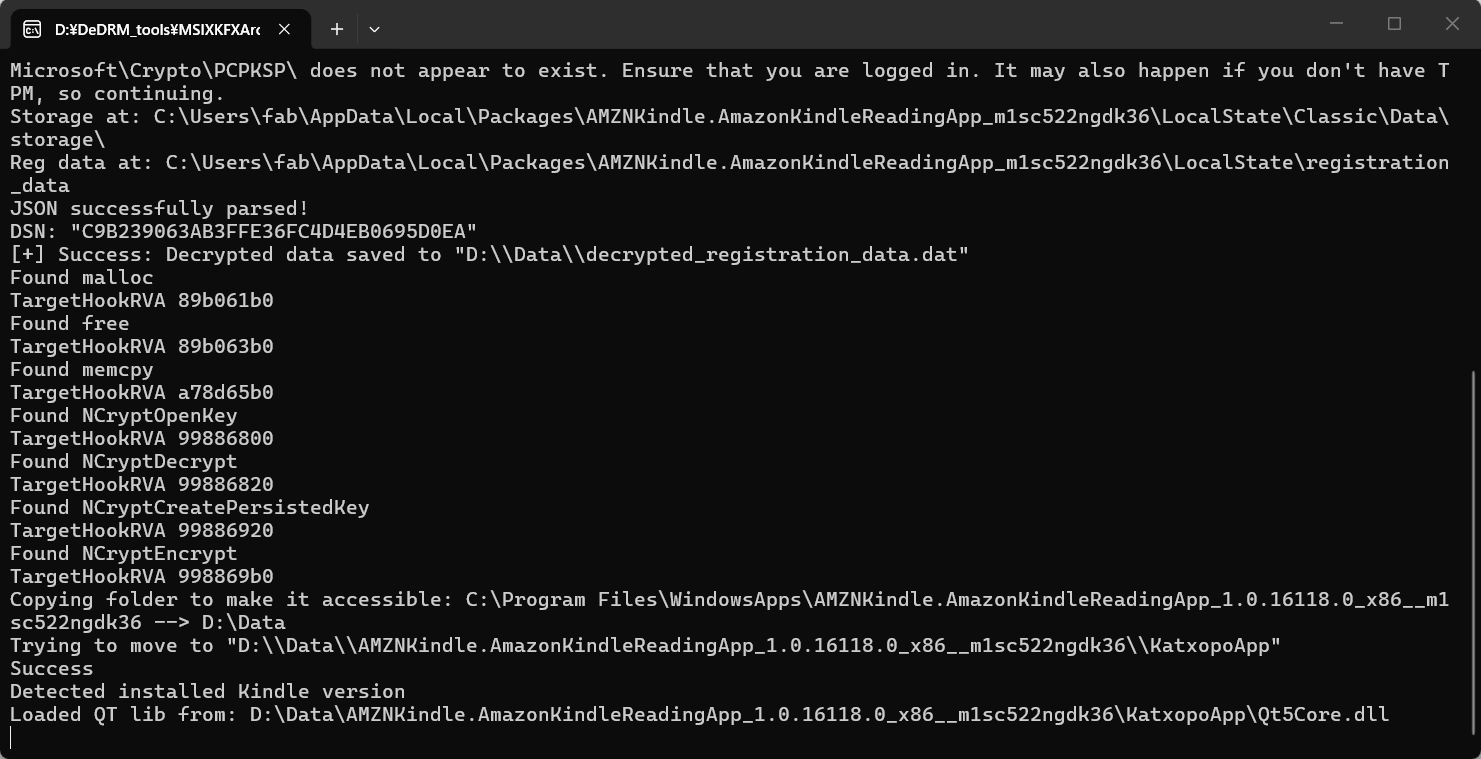Screen dimensions: 1481x759
Task: Click the "JSON successfully parsed!" line
Action: pyautogui.click(x=160, y=208)
